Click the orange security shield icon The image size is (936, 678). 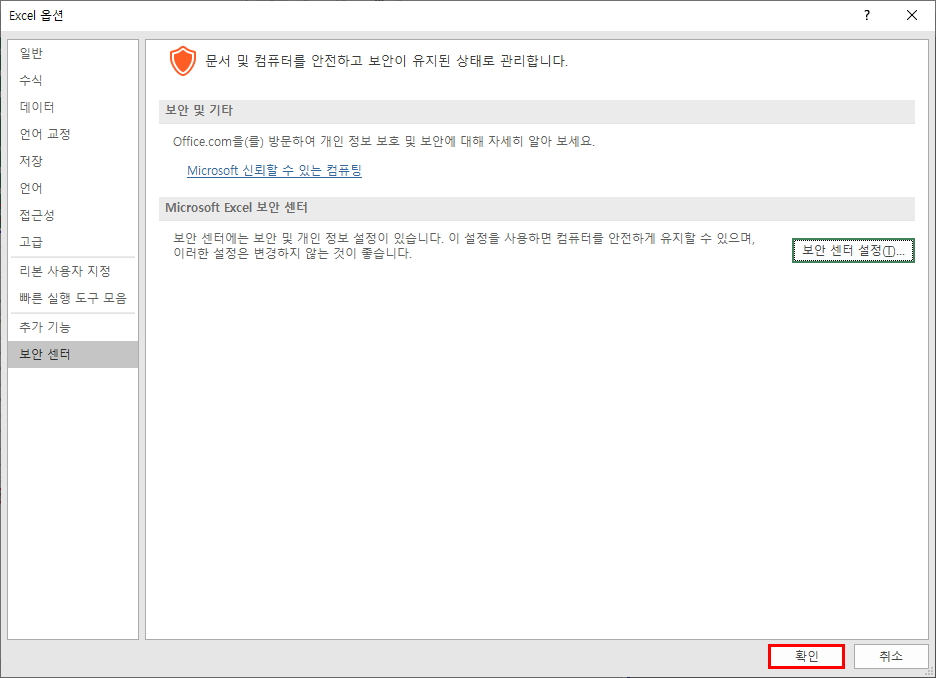(x=183, y=61)
